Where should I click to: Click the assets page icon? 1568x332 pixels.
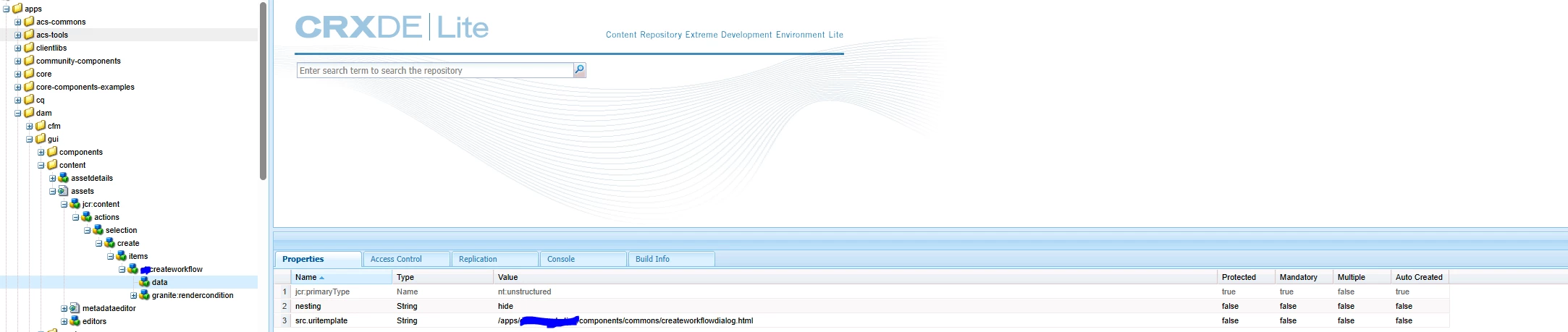click(x=64, y=191)
